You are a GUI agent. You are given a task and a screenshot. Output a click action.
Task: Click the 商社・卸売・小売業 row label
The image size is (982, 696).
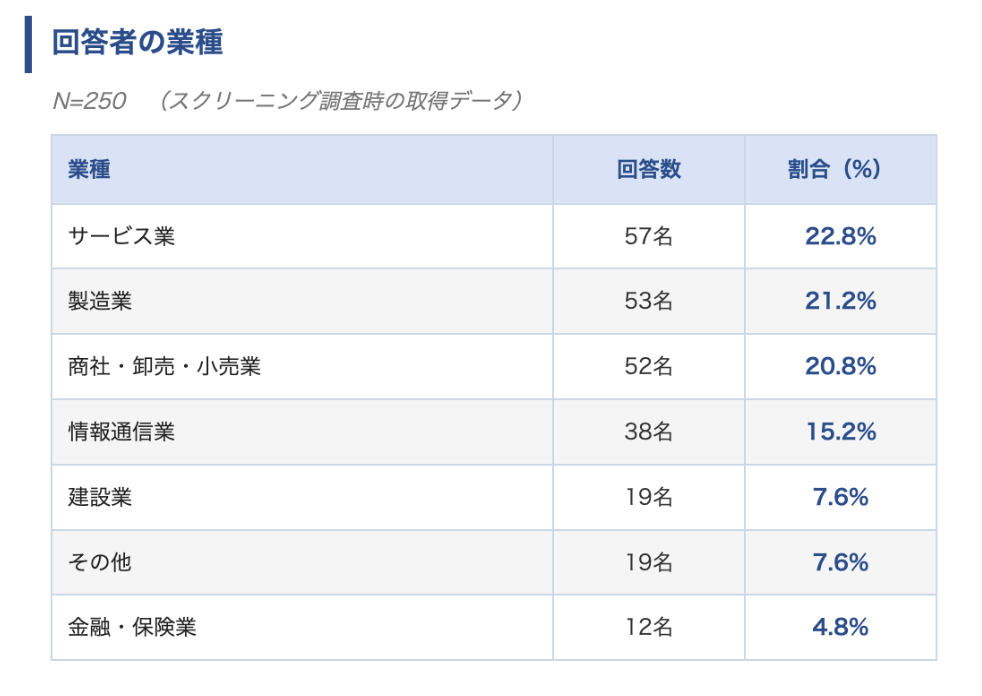click(164, 367)
